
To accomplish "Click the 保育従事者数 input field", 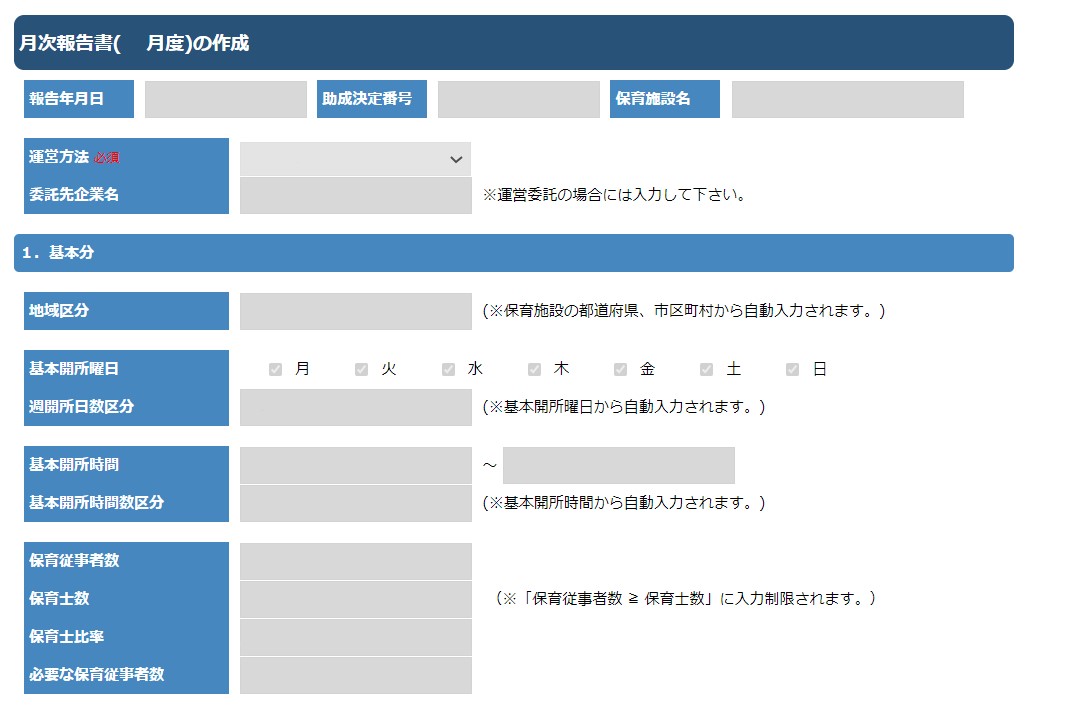I will [355, 562].
